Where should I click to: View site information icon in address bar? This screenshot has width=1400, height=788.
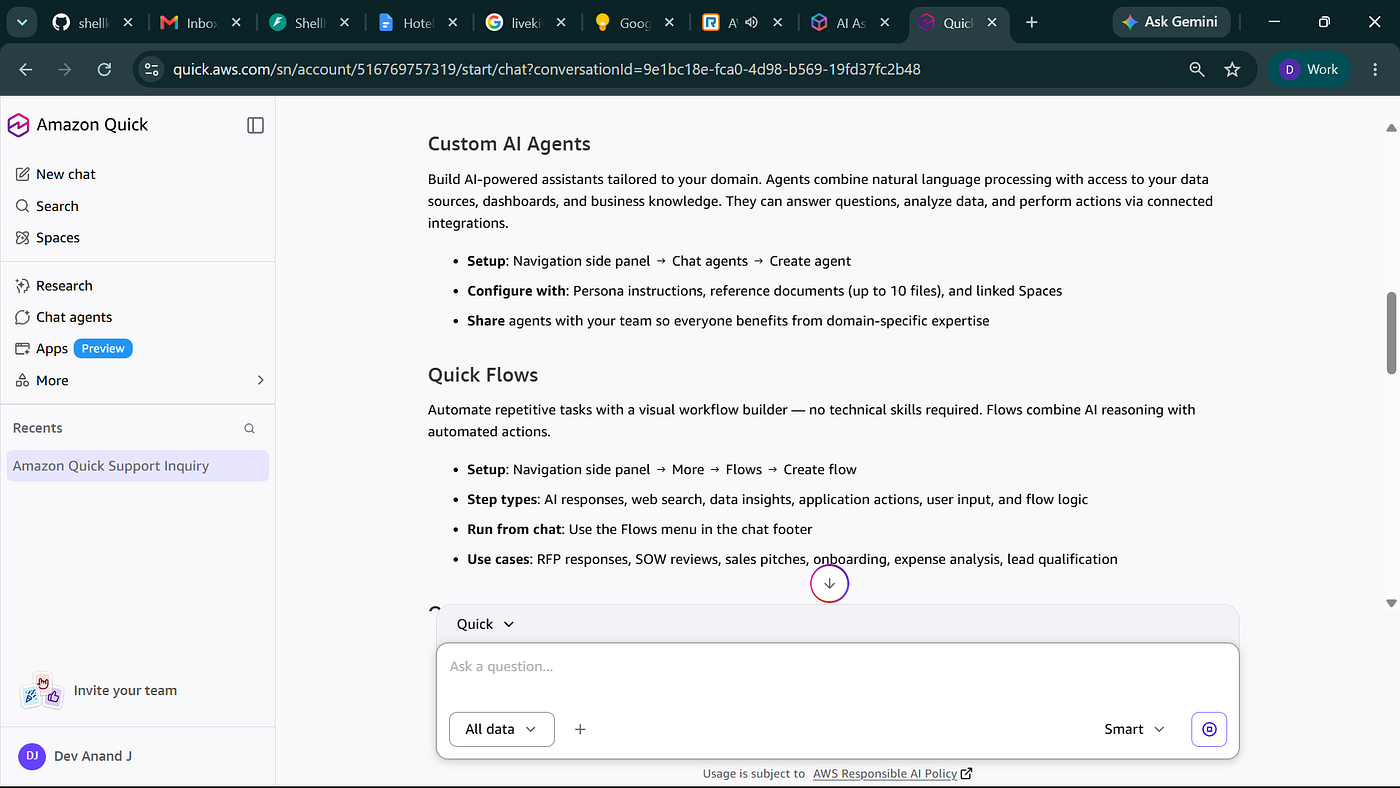click(152, 69)
